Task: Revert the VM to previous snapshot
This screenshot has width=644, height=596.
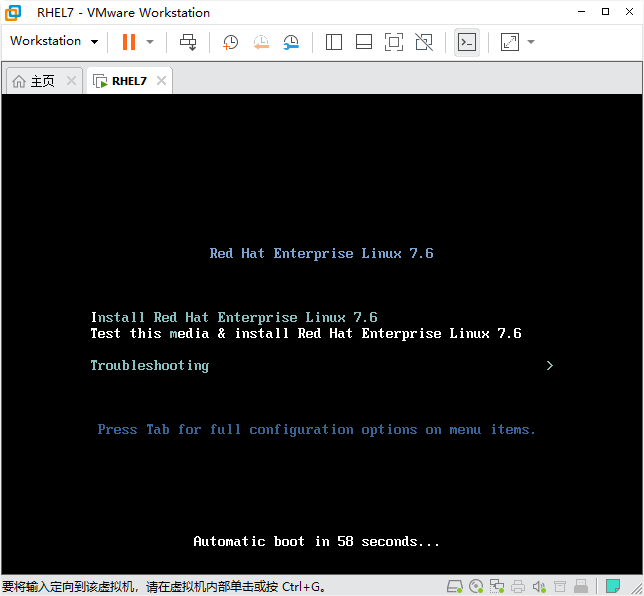Action: point(261,42)
